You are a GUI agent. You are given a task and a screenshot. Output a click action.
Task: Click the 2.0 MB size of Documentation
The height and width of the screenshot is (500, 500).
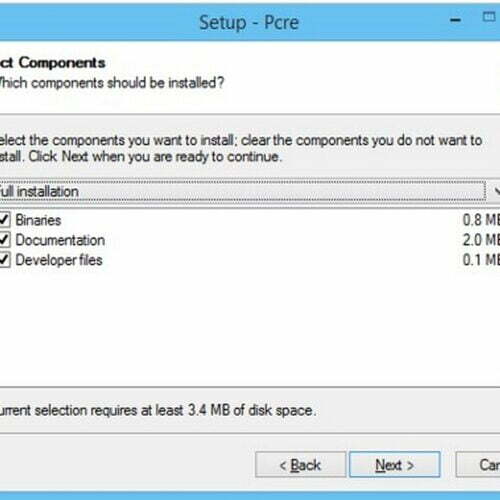[481, 240]
